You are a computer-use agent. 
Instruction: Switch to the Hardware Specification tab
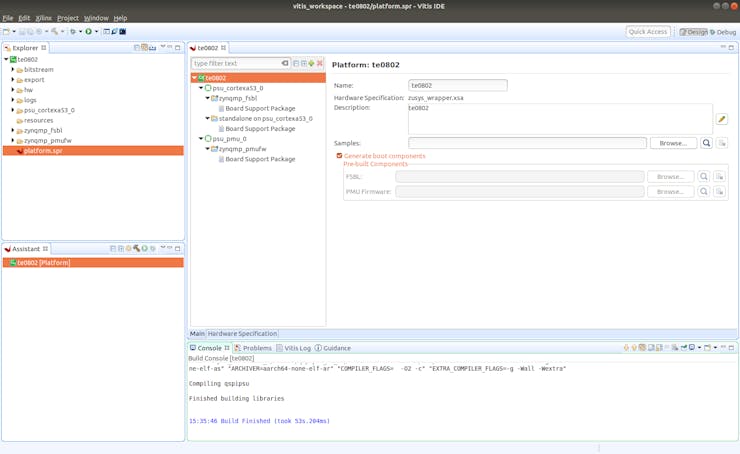point(242,334)
